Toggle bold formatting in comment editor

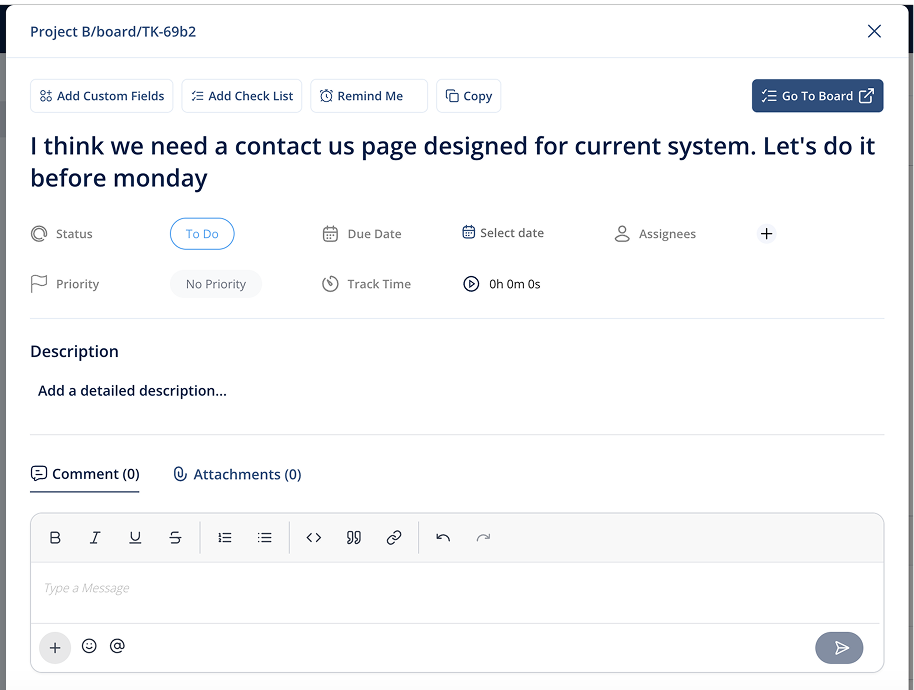pos(55,537)
